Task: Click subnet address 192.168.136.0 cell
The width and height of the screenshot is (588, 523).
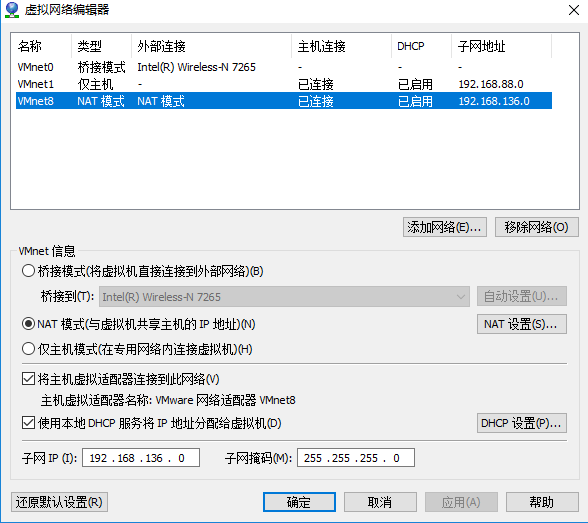Action: pyautogui.click(x=494, y=101)
